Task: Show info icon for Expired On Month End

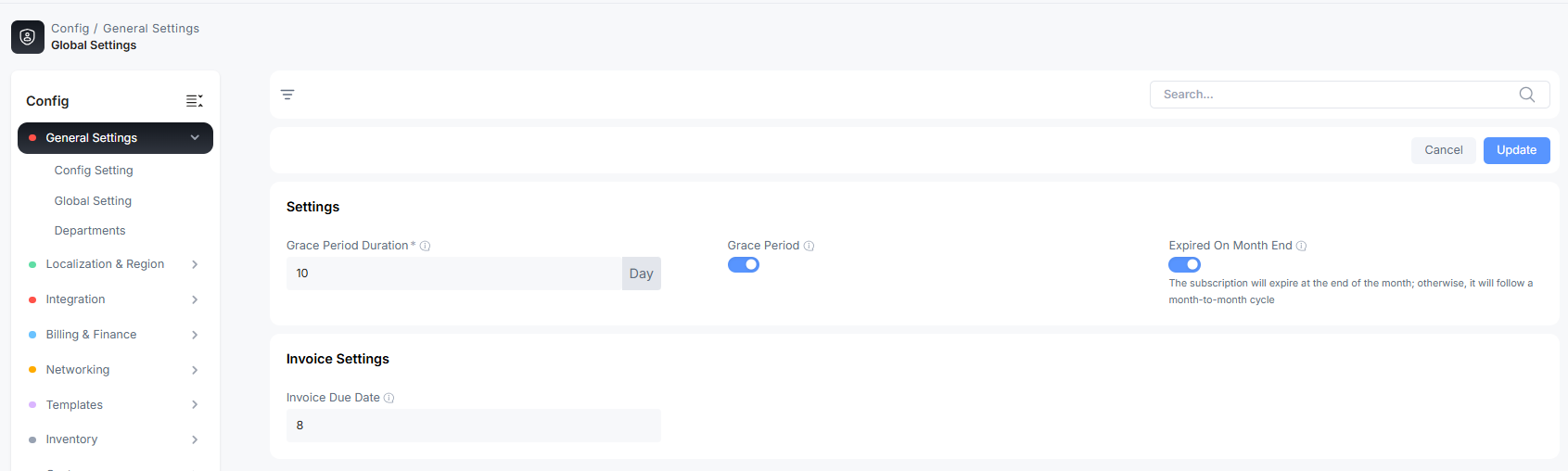Action: [x=1301, y=246]
